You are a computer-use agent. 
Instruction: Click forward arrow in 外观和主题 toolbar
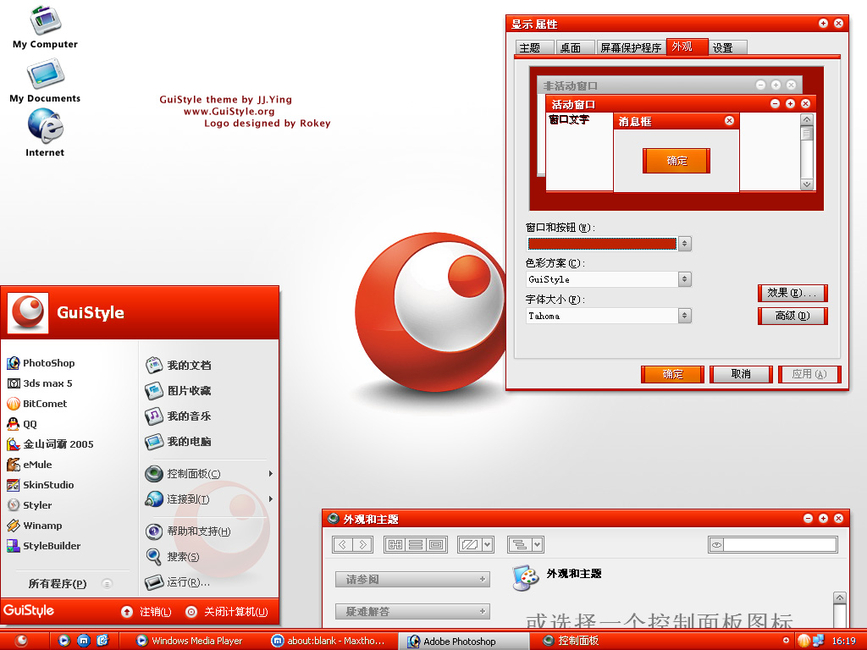tap(363, 545)
